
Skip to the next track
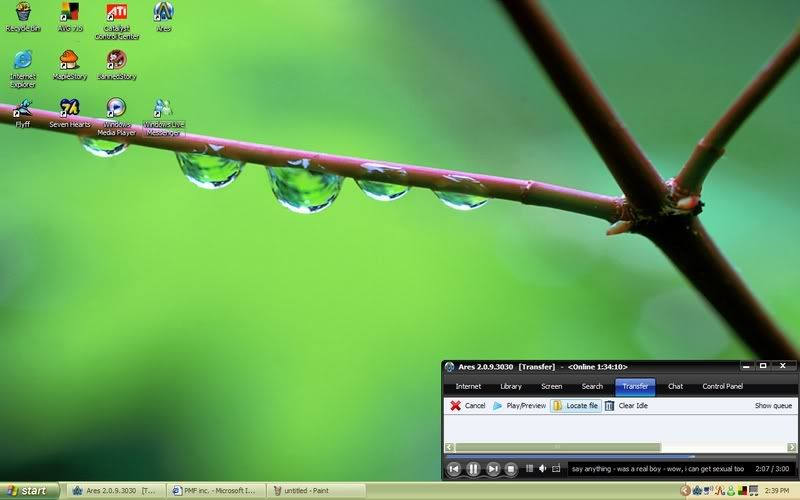tap(492, 468)
